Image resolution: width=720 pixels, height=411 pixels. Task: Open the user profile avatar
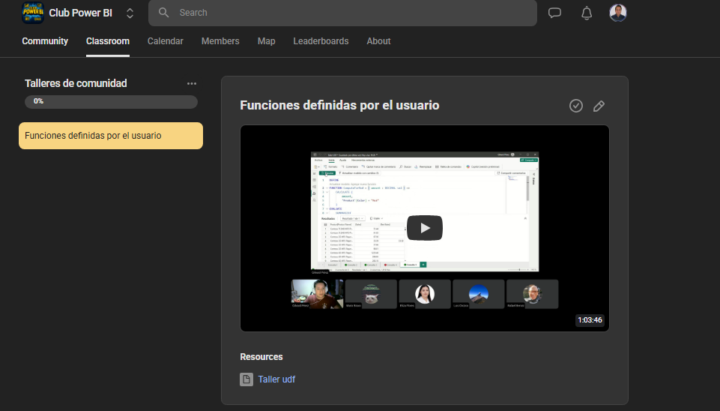click(x=618, y=13)
